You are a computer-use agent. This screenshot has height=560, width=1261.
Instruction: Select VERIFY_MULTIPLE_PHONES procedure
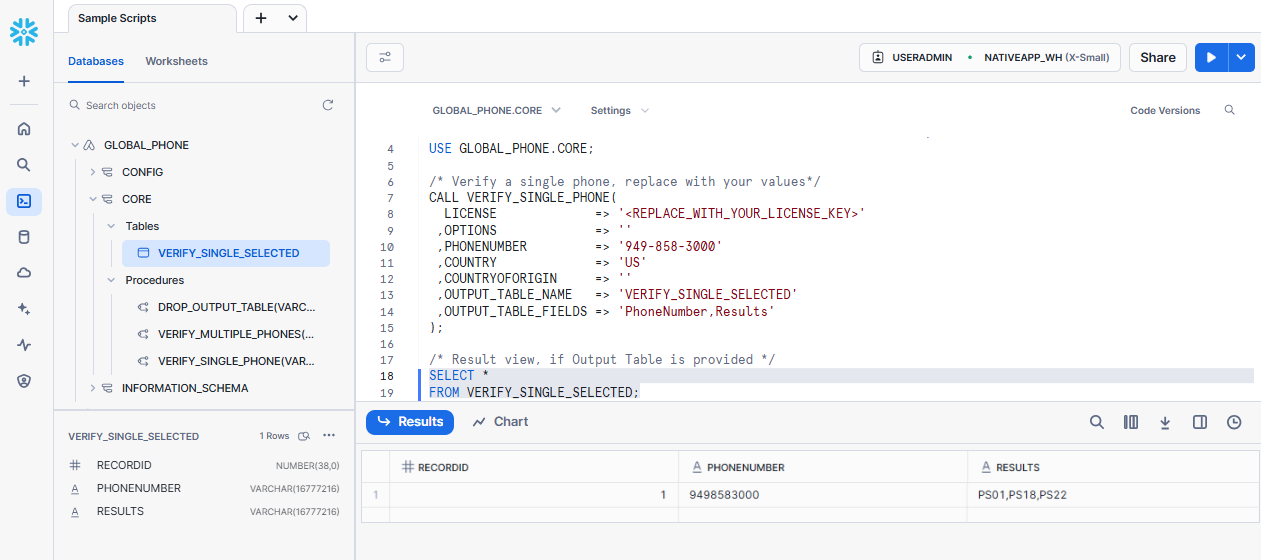tap(226, 334)
